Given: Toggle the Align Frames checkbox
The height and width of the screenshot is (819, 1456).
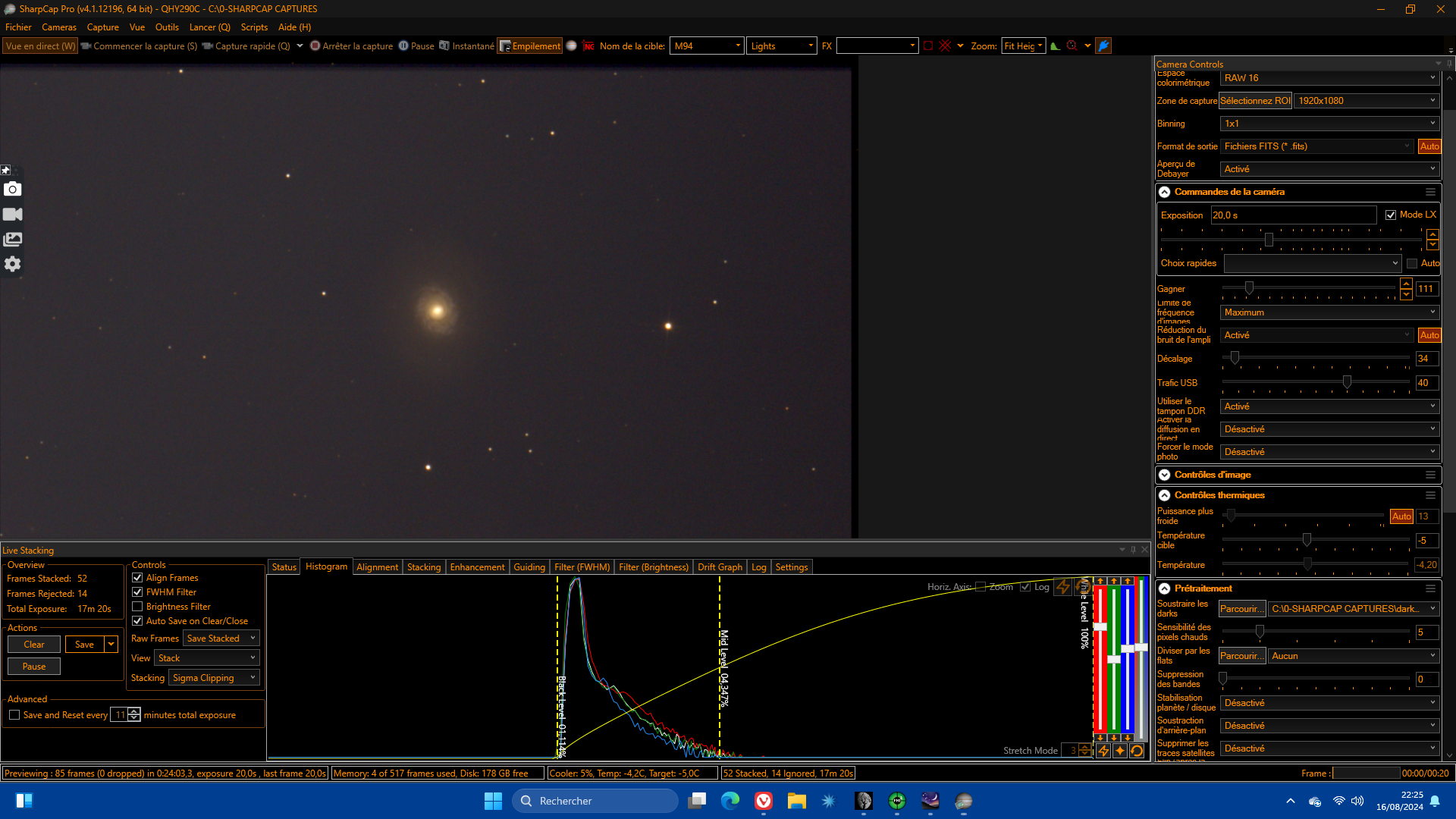Looking at the screenshot, I should (137, 578).
